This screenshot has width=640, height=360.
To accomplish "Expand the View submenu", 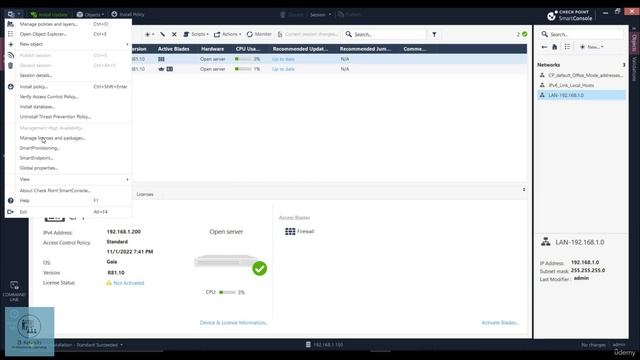I will point(68,179).
